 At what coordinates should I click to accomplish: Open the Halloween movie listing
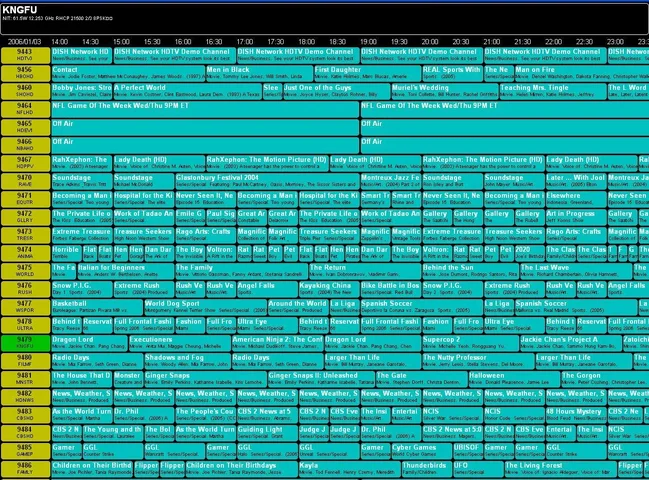tap(514, 379)
